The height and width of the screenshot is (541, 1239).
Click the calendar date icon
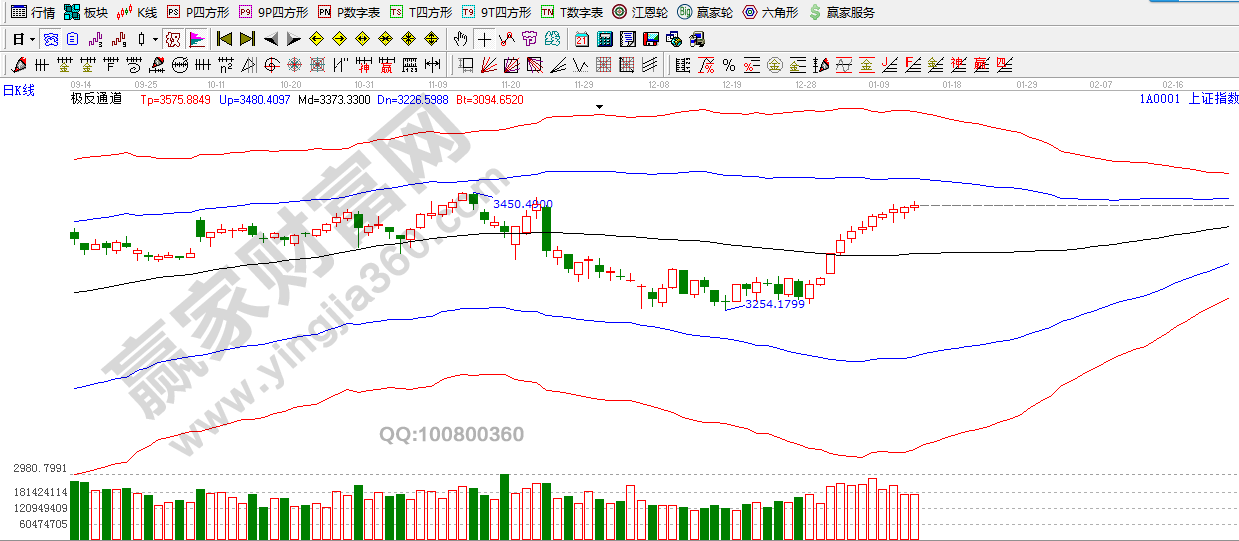(582, 39)
